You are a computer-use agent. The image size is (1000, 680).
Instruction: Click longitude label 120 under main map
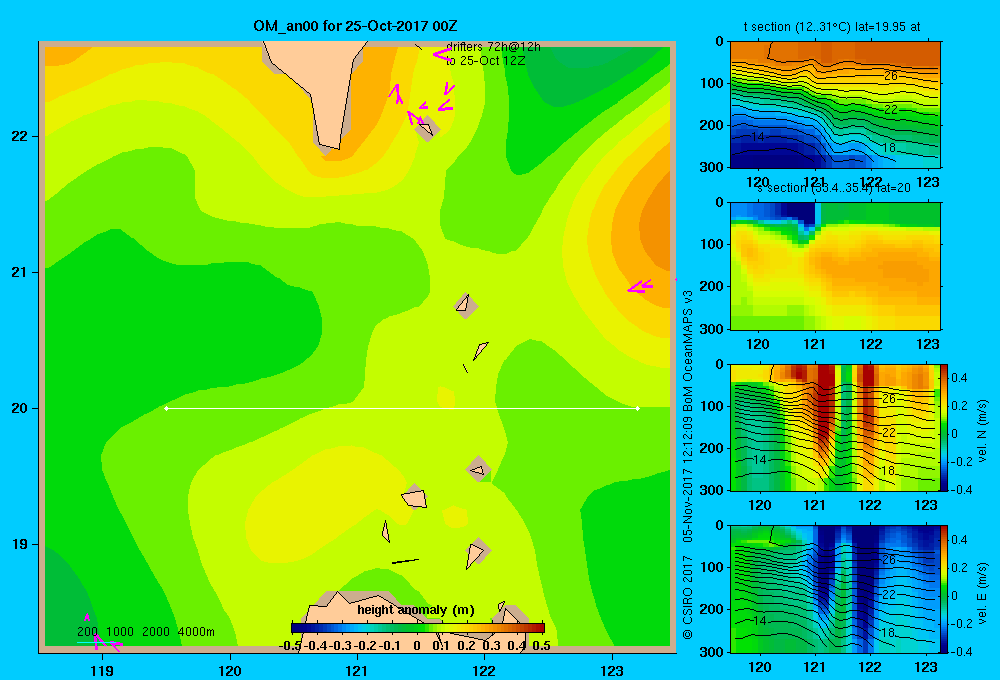(x=230, y=670)
